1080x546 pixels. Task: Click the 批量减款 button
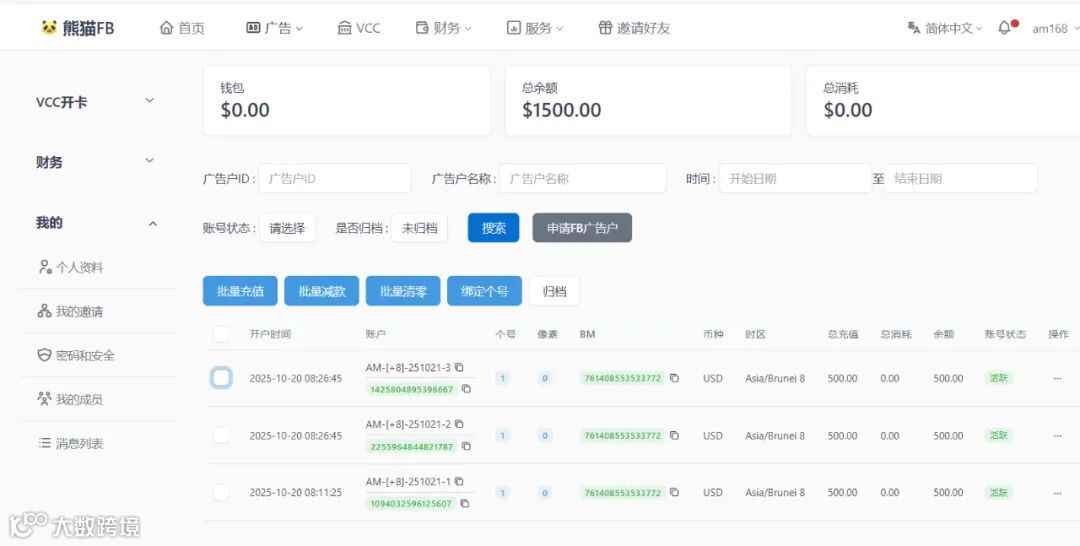[322, 291]
